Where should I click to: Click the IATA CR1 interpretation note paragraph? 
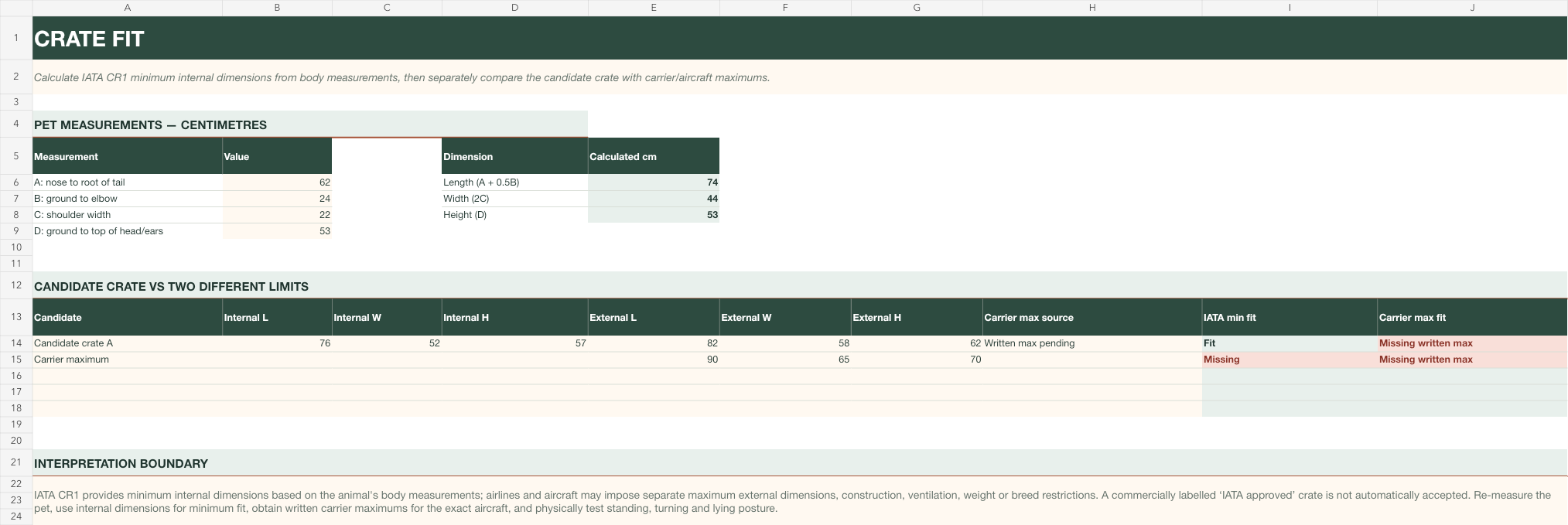(x=800, y=502)
